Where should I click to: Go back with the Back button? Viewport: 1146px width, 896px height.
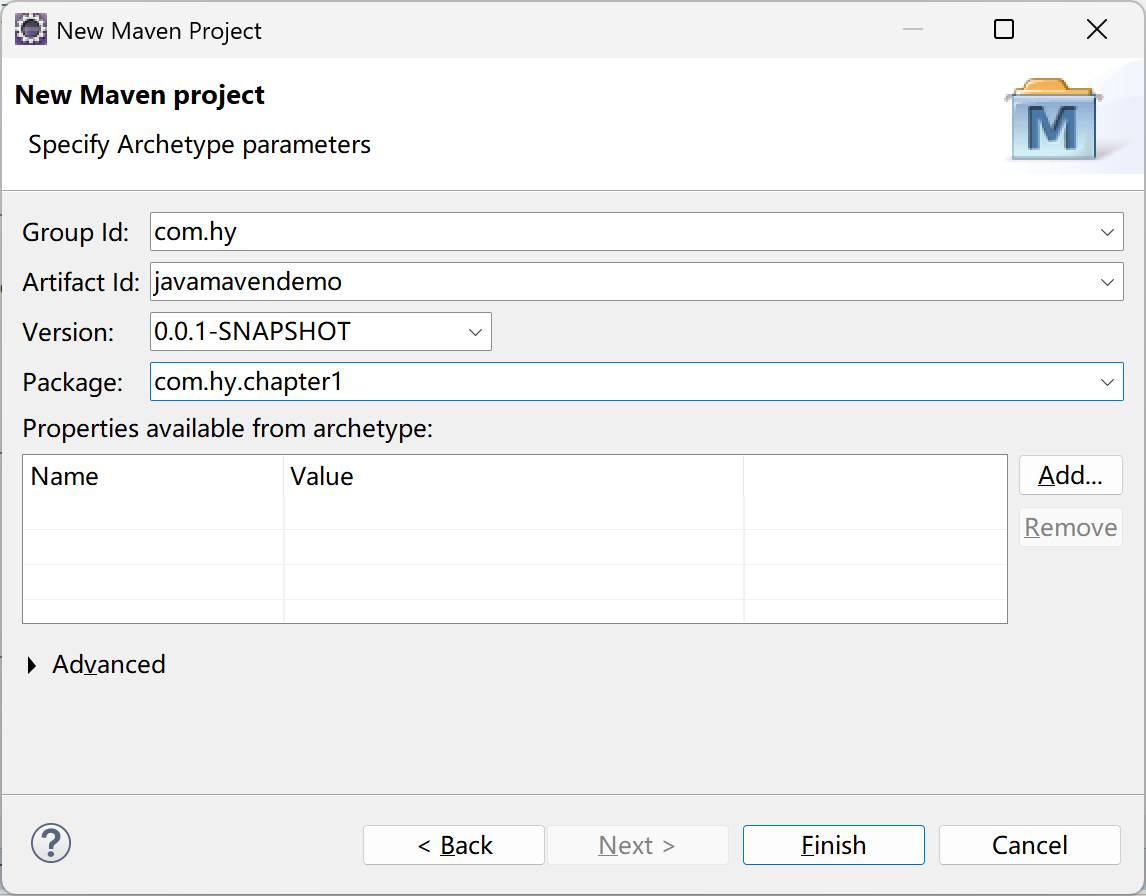454,845
